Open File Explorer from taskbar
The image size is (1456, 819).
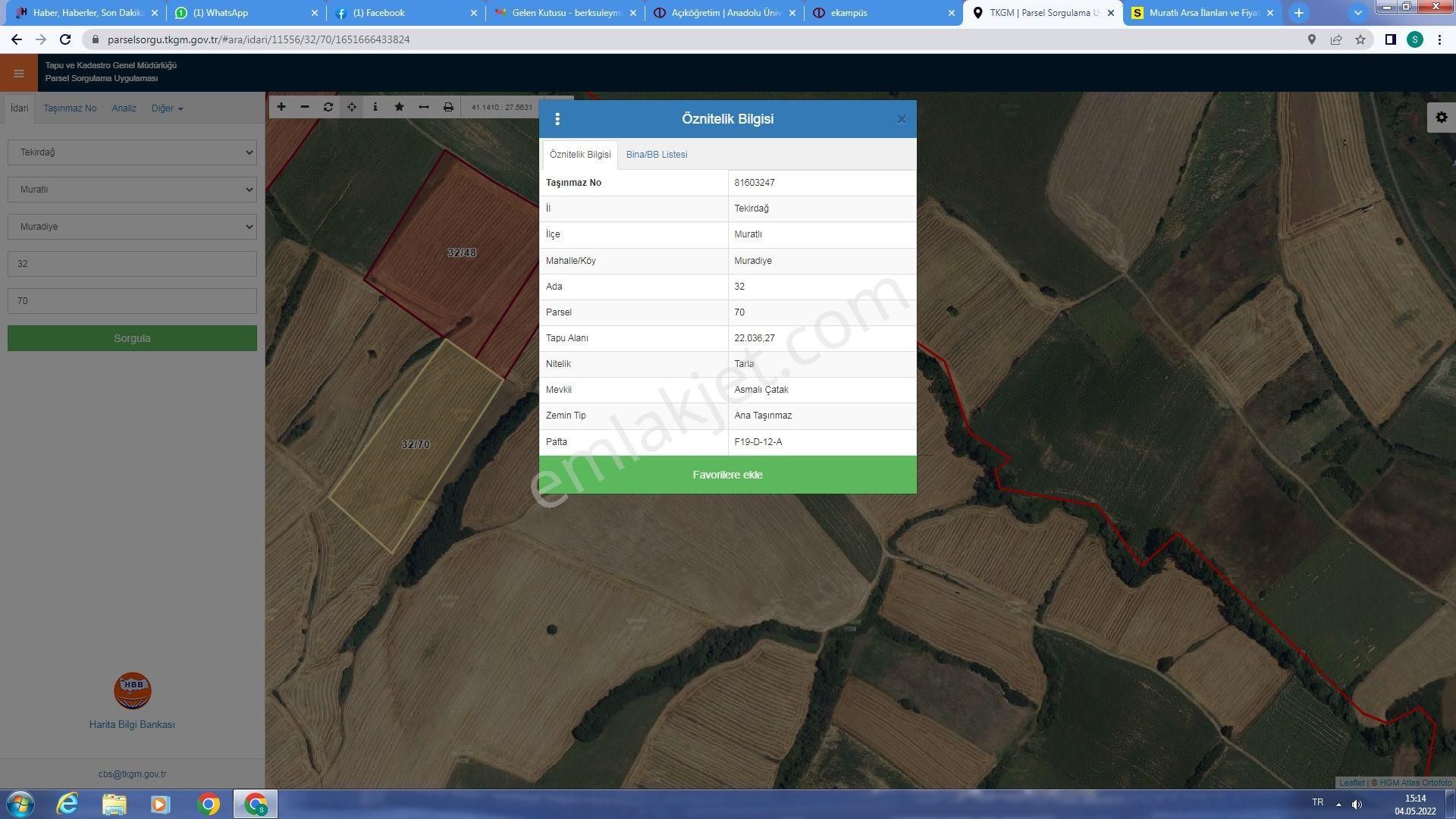coord(115,804)
